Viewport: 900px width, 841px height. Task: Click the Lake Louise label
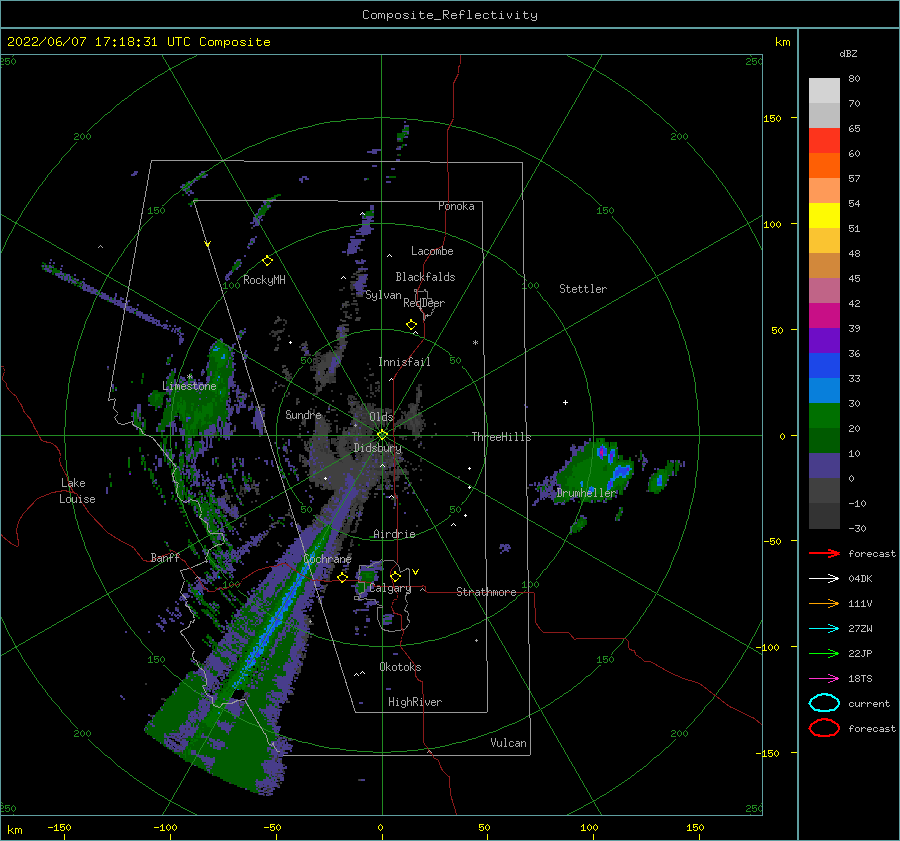click(77, 491)
